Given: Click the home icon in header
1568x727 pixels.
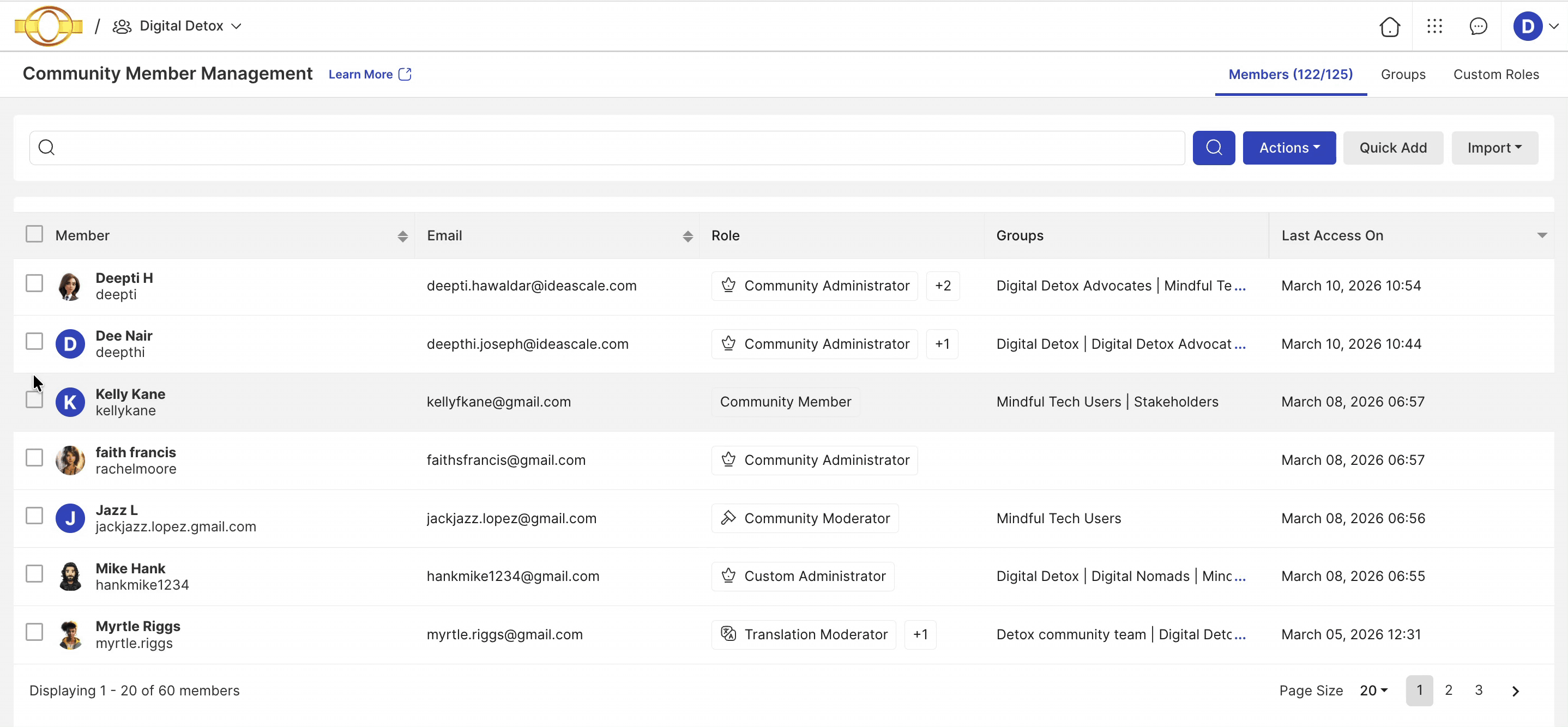Looking at the screenshot, I should point(1389,26).
